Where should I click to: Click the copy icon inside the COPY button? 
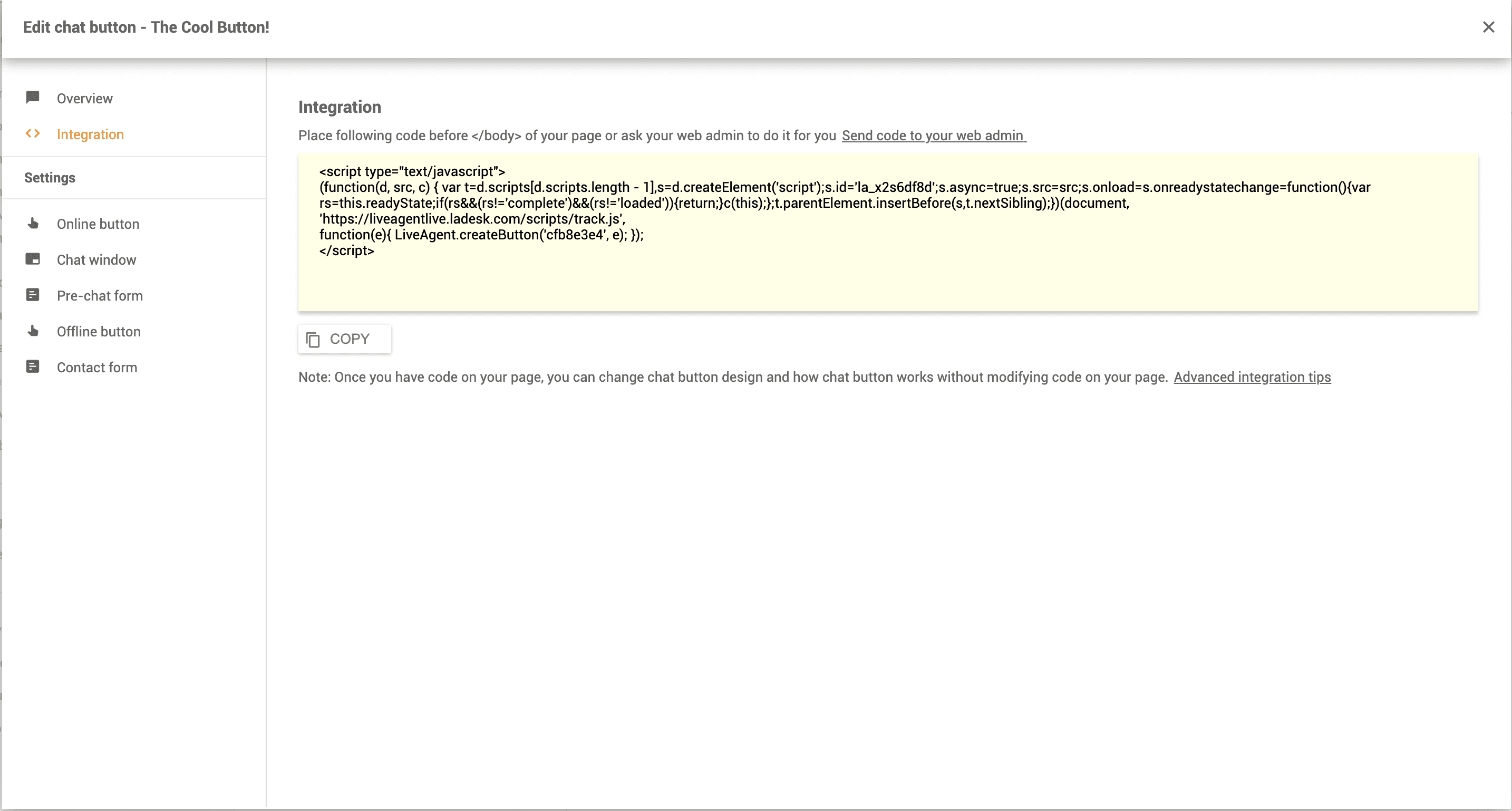(x=313, y=340)
